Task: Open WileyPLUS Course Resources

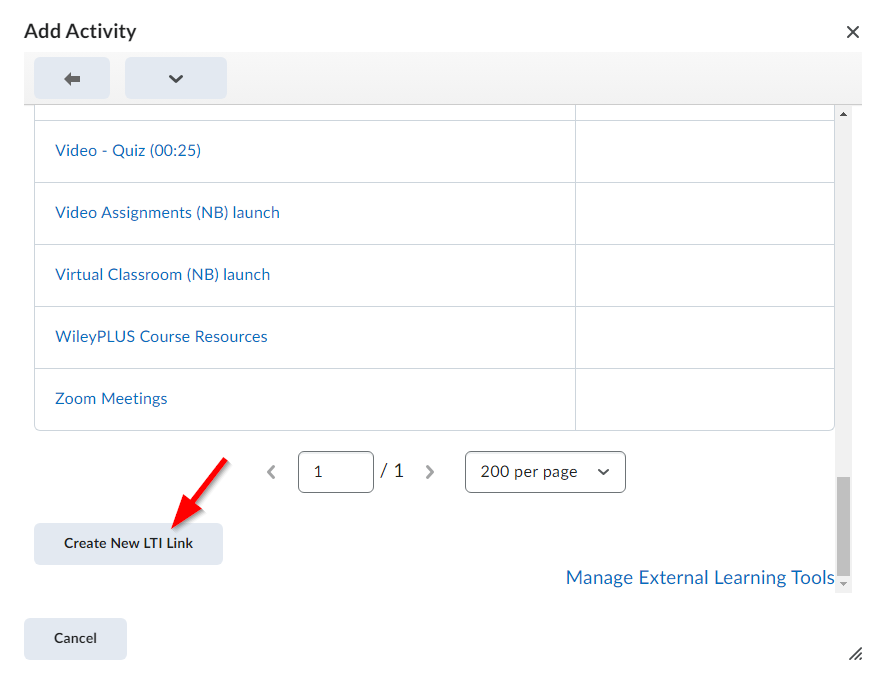Action: pos(161,337)
